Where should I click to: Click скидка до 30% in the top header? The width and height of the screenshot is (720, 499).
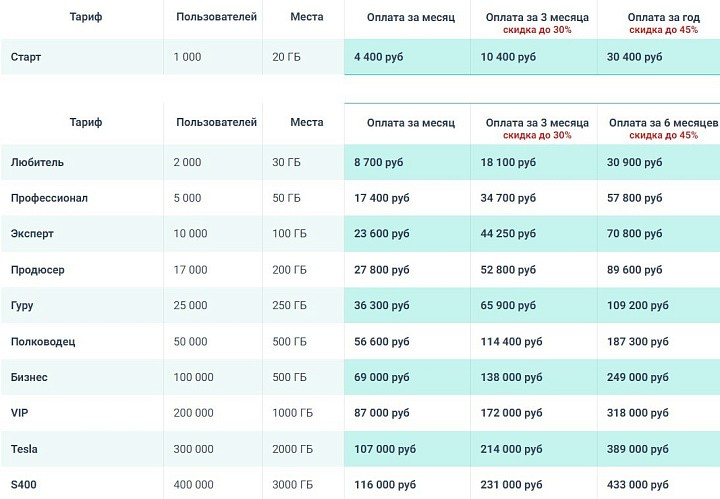click(x=537, y=30)
